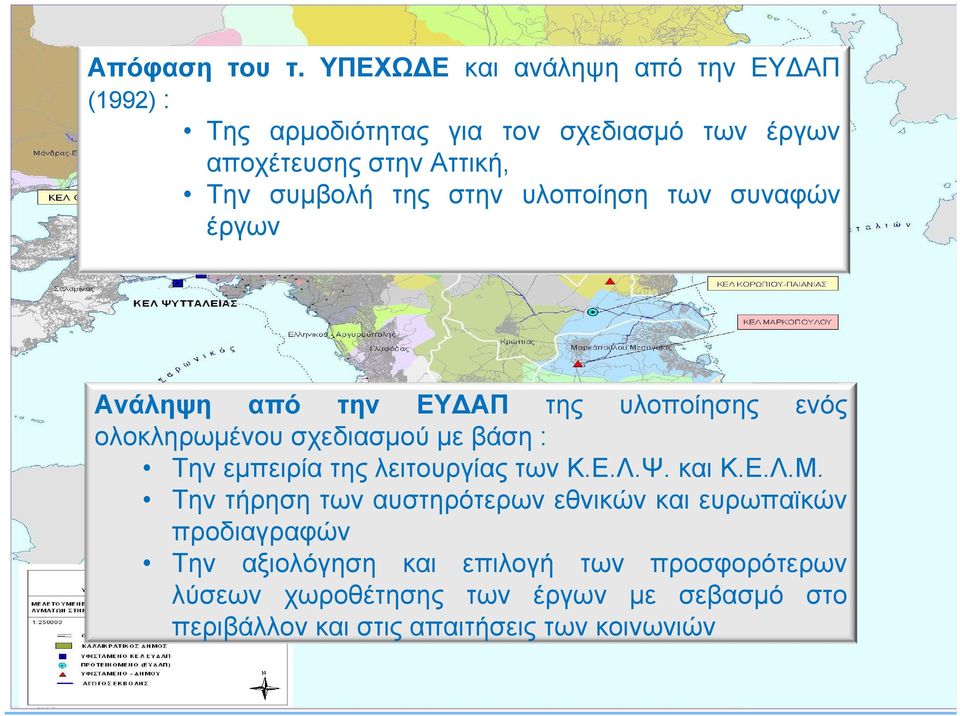
Task: Click the cyan circle symbol in the legend
Action: click(62, 665)
